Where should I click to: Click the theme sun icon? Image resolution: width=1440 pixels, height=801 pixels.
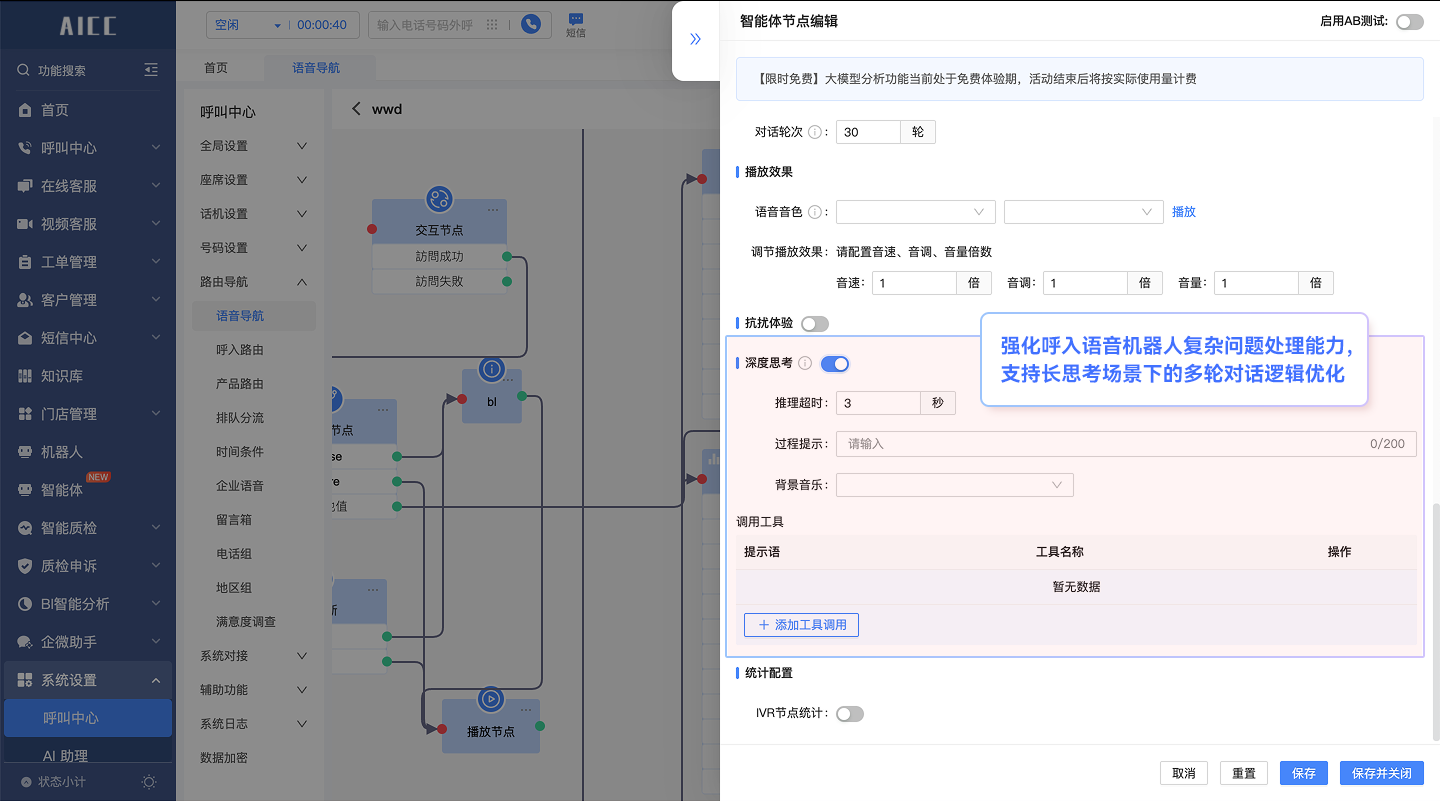coord(149,781)
